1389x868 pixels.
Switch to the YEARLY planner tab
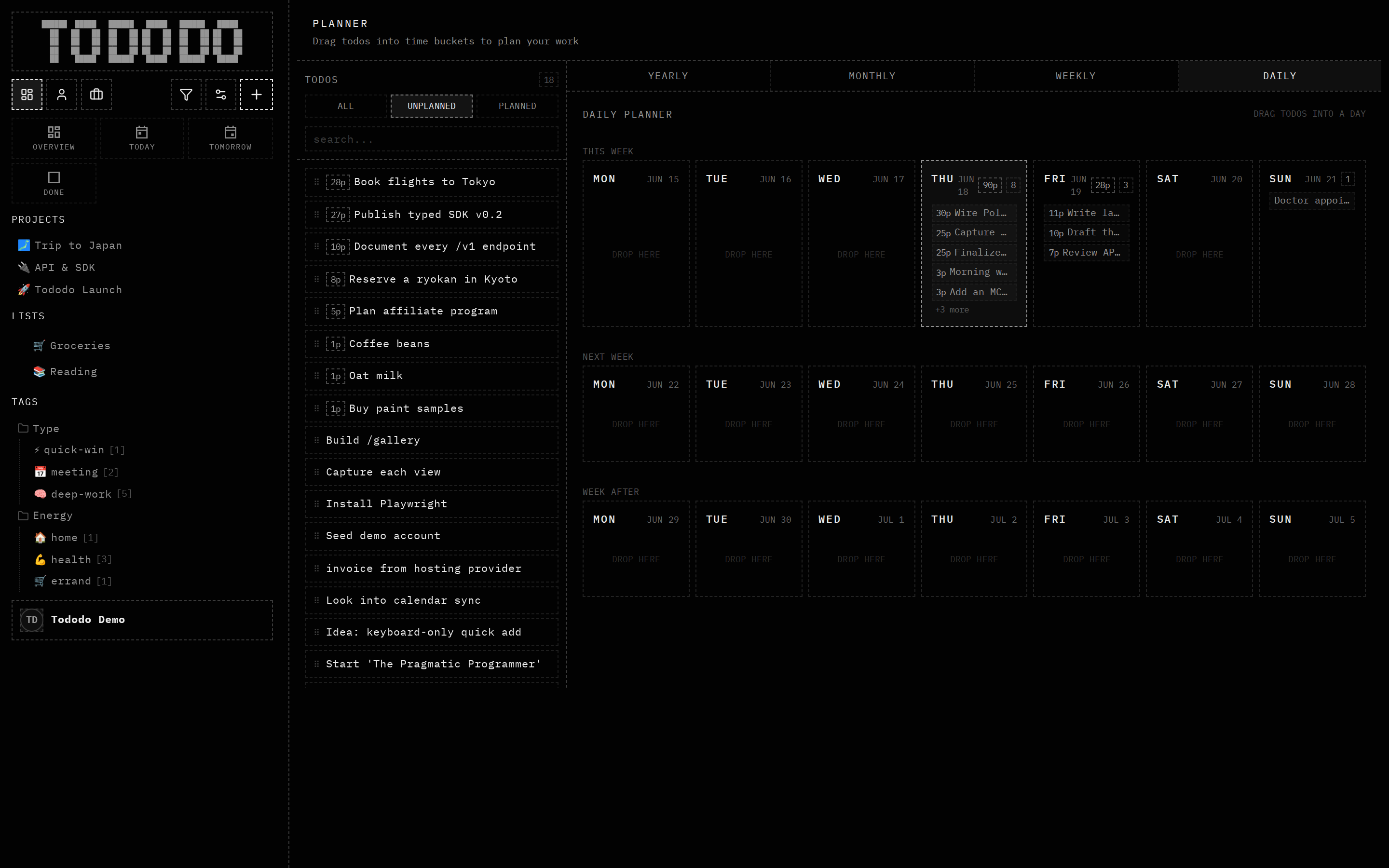[x=668, y=76]
